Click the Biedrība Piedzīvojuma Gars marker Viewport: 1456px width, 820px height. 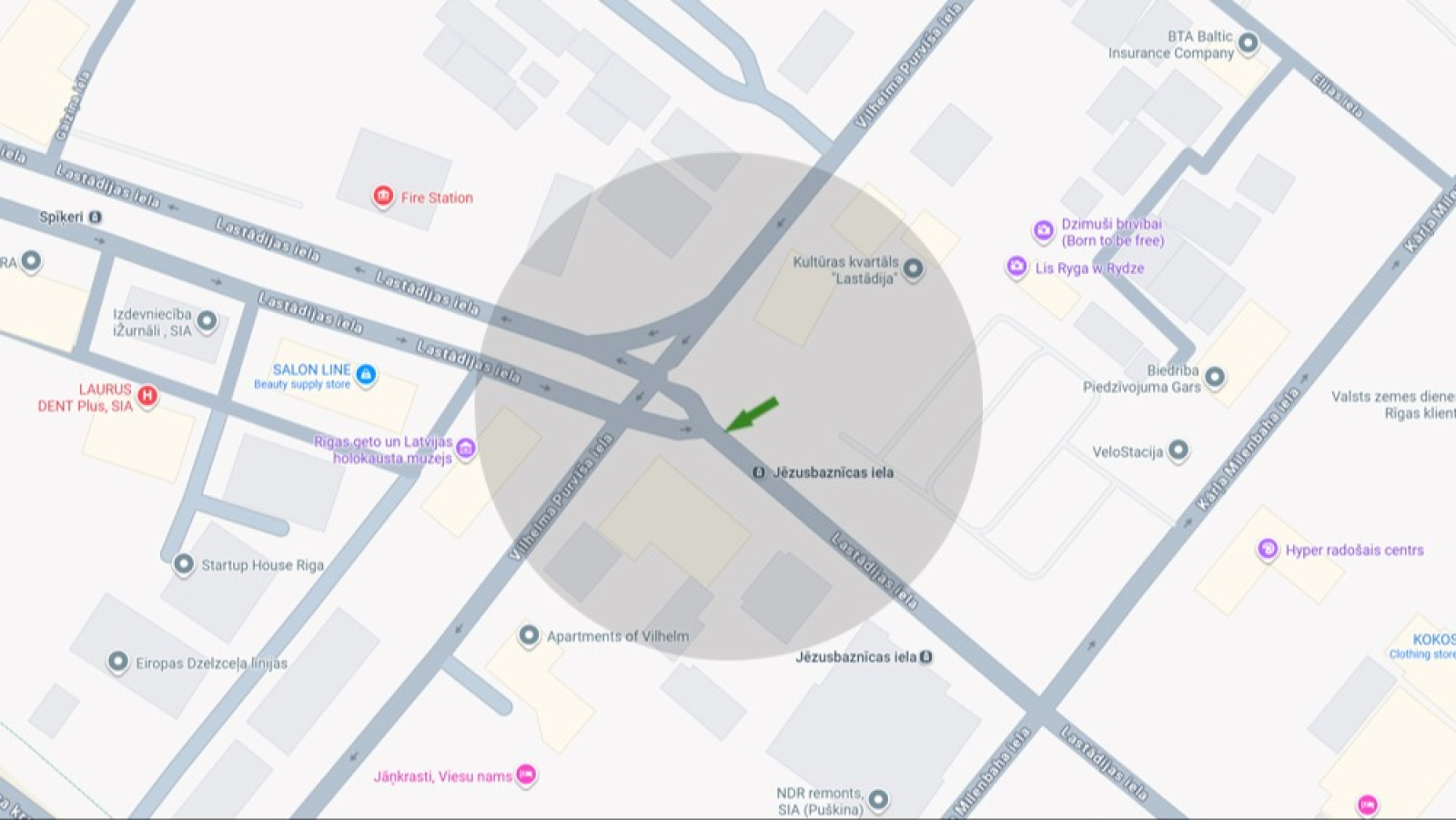(1215, 377)
